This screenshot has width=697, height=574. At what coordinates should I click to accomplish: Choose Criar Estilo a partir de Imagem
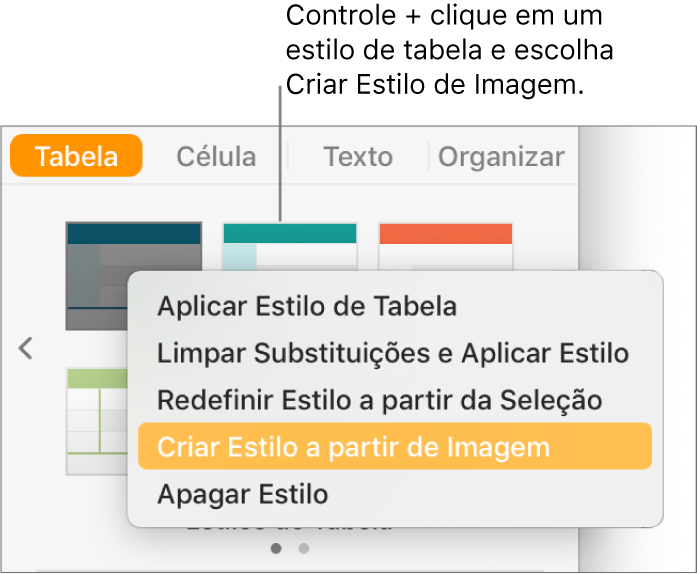(x=354, y=447)
